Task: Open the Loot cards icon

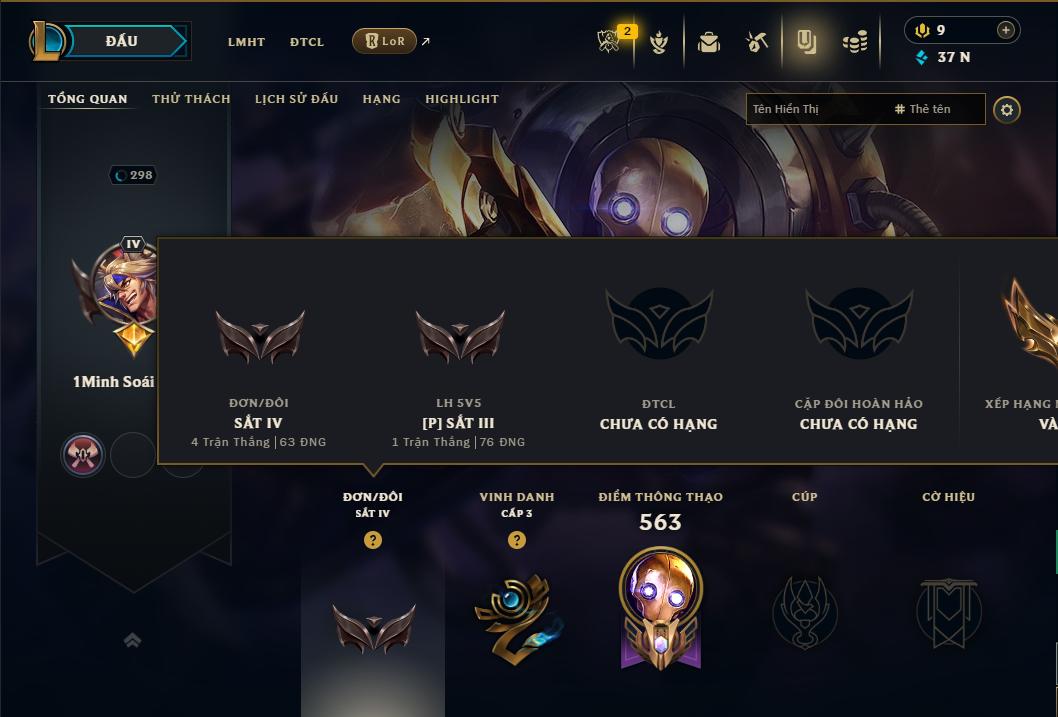Action: click(806, 42)
